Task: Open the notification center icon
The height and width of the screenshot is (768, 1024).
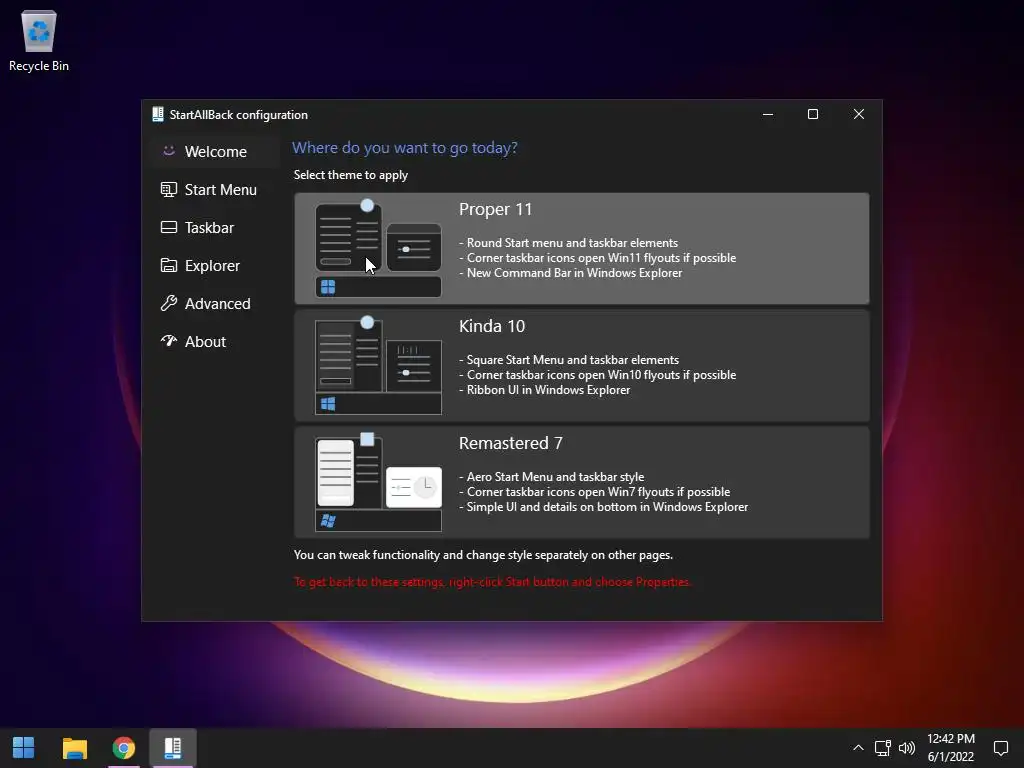Action: pos(1000,748)
